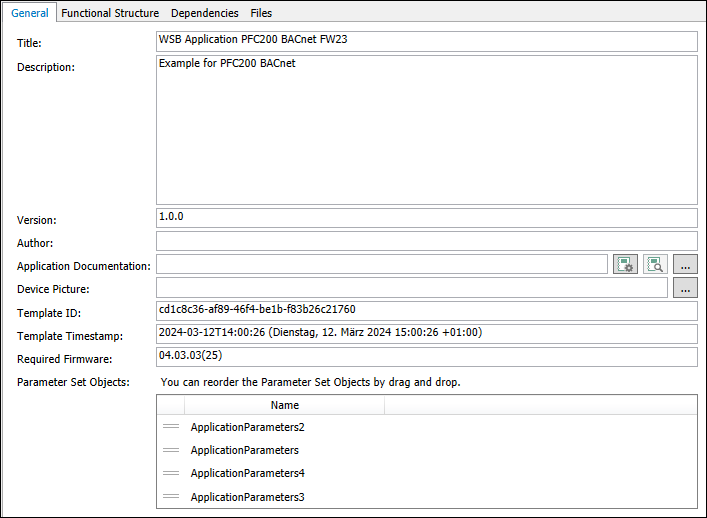Click the documentation icon with magnifier
The image size is (707, 518).
point(655,264)
